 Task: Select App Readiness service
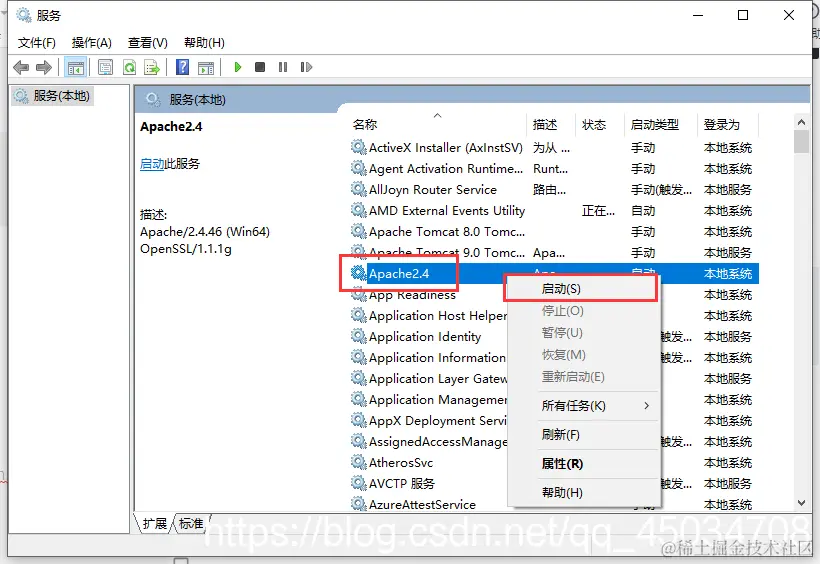pyautogui.click(x=412, y=296)
